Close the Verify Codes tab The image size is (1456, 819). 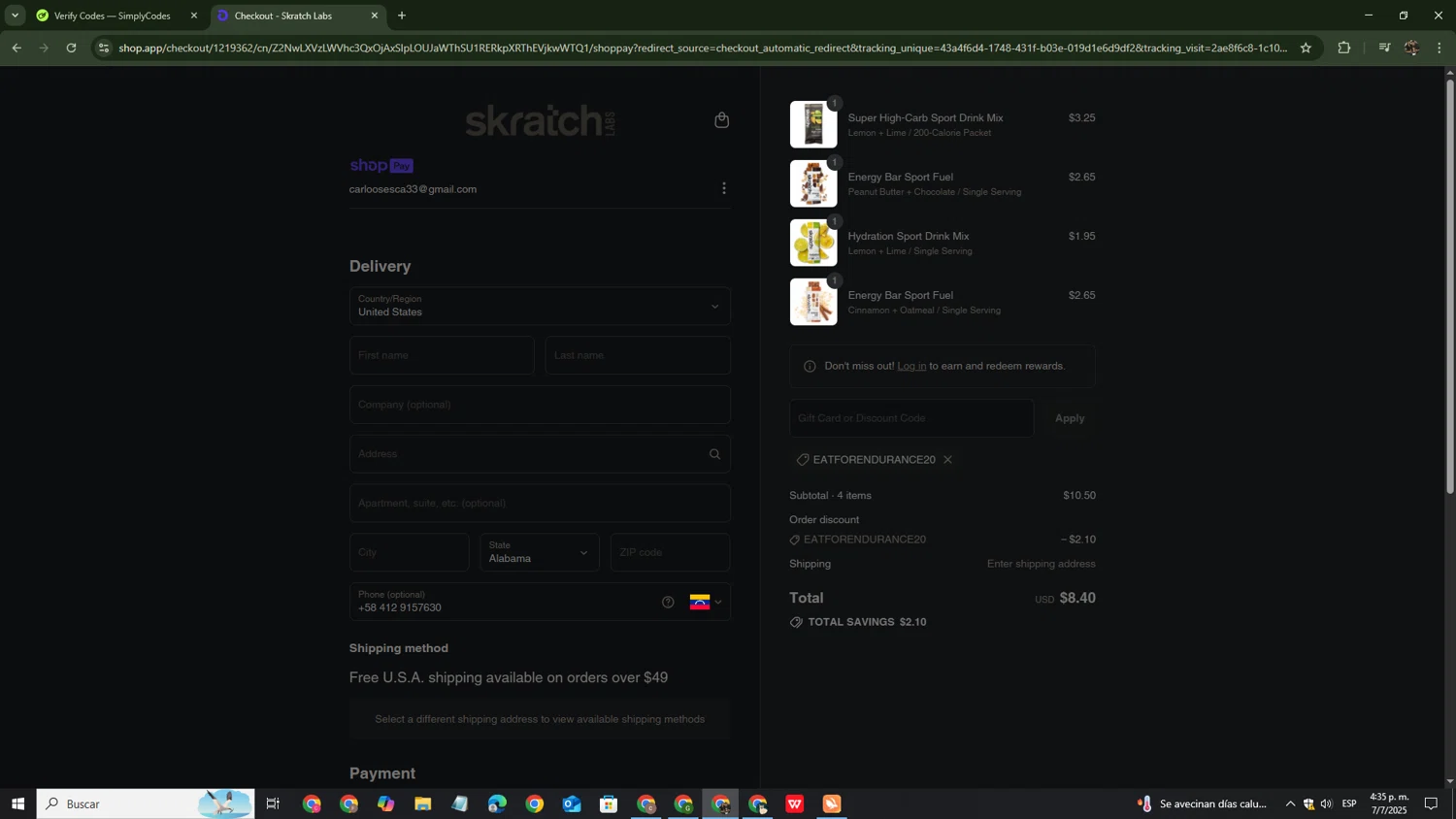pos(193,16)
